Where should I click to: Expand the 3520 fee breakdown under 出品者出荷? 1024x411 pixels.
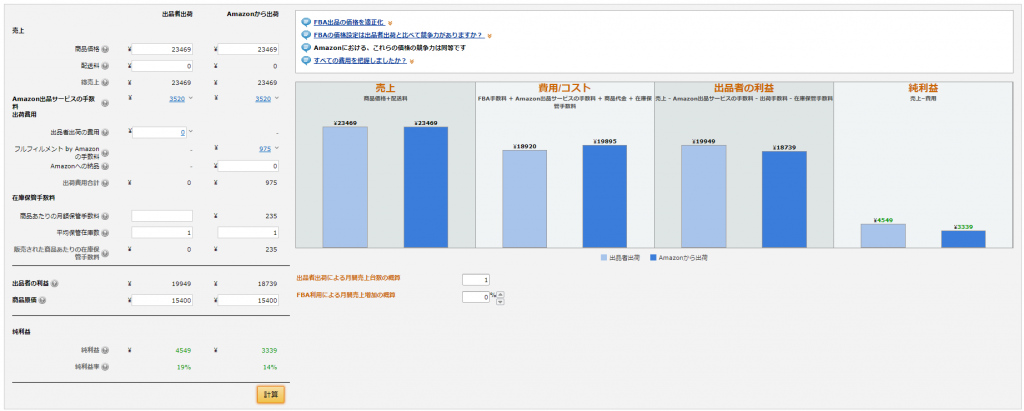(x=190, y=99)
